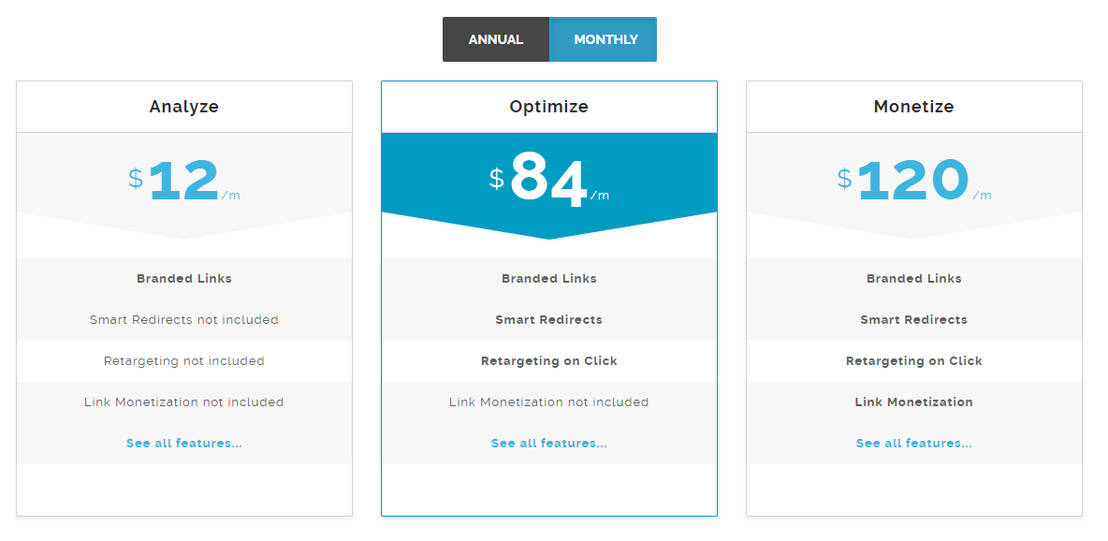This screenshot has height=541, width=1108.
Task: Select Monthly billing option
Action: 605,40
